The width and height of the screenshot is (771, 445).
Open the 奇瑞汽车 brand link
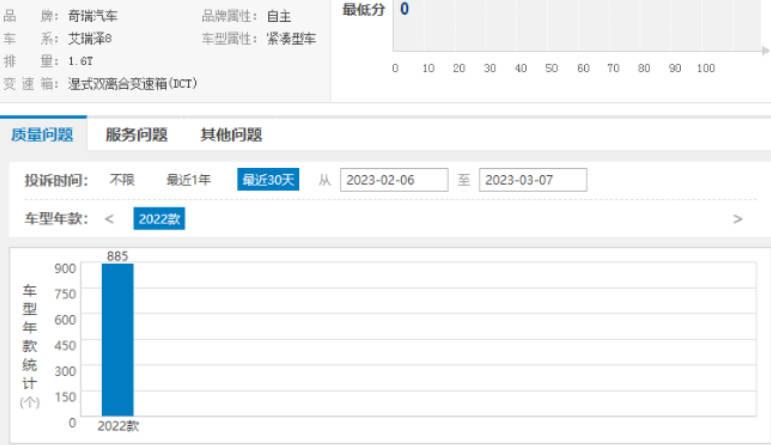95,17
